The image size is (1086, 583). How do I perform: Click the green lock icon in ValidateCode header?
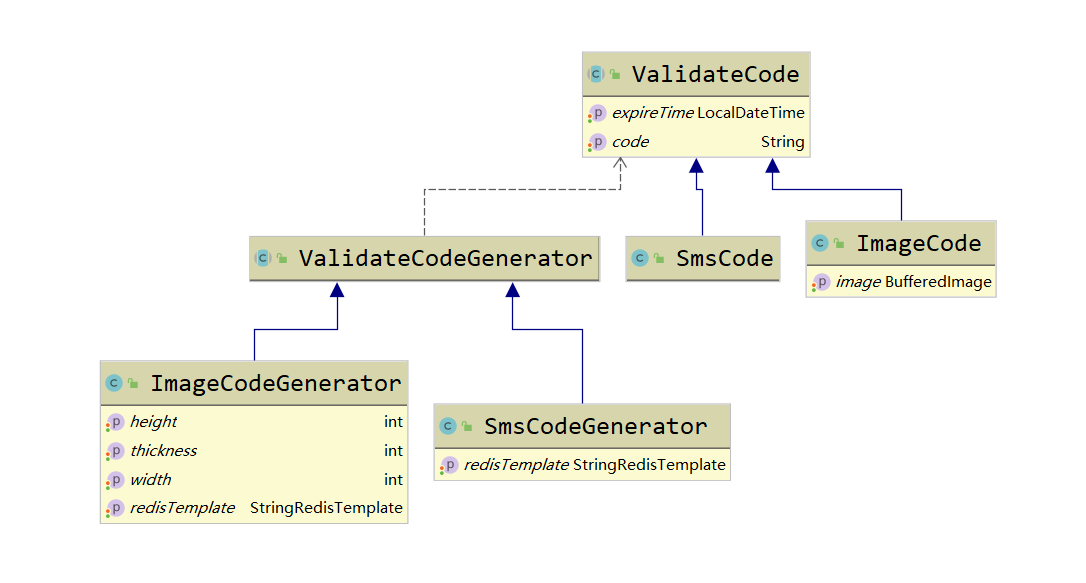[x=615, y=73]
